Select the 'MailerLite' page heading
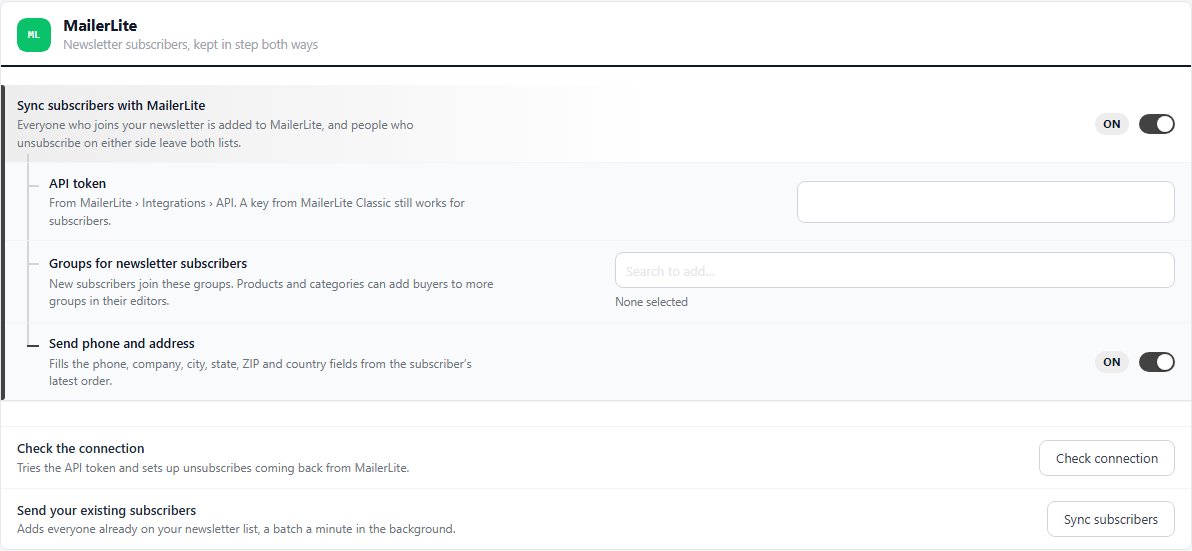 (100, 26)
